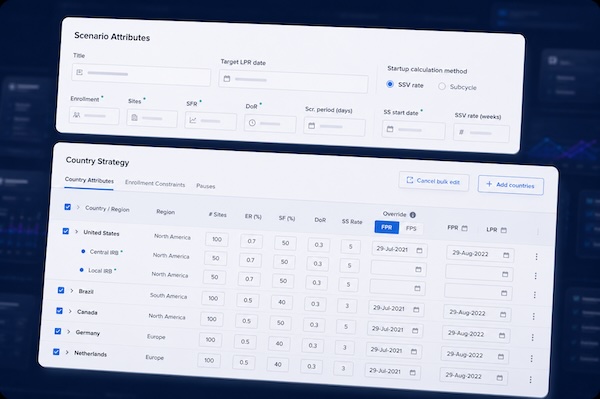Image resolution: width=600 pixels, height=399 pixels.
Task: Open the kebab menu for United States row
Action: click(x=536, y=257)
